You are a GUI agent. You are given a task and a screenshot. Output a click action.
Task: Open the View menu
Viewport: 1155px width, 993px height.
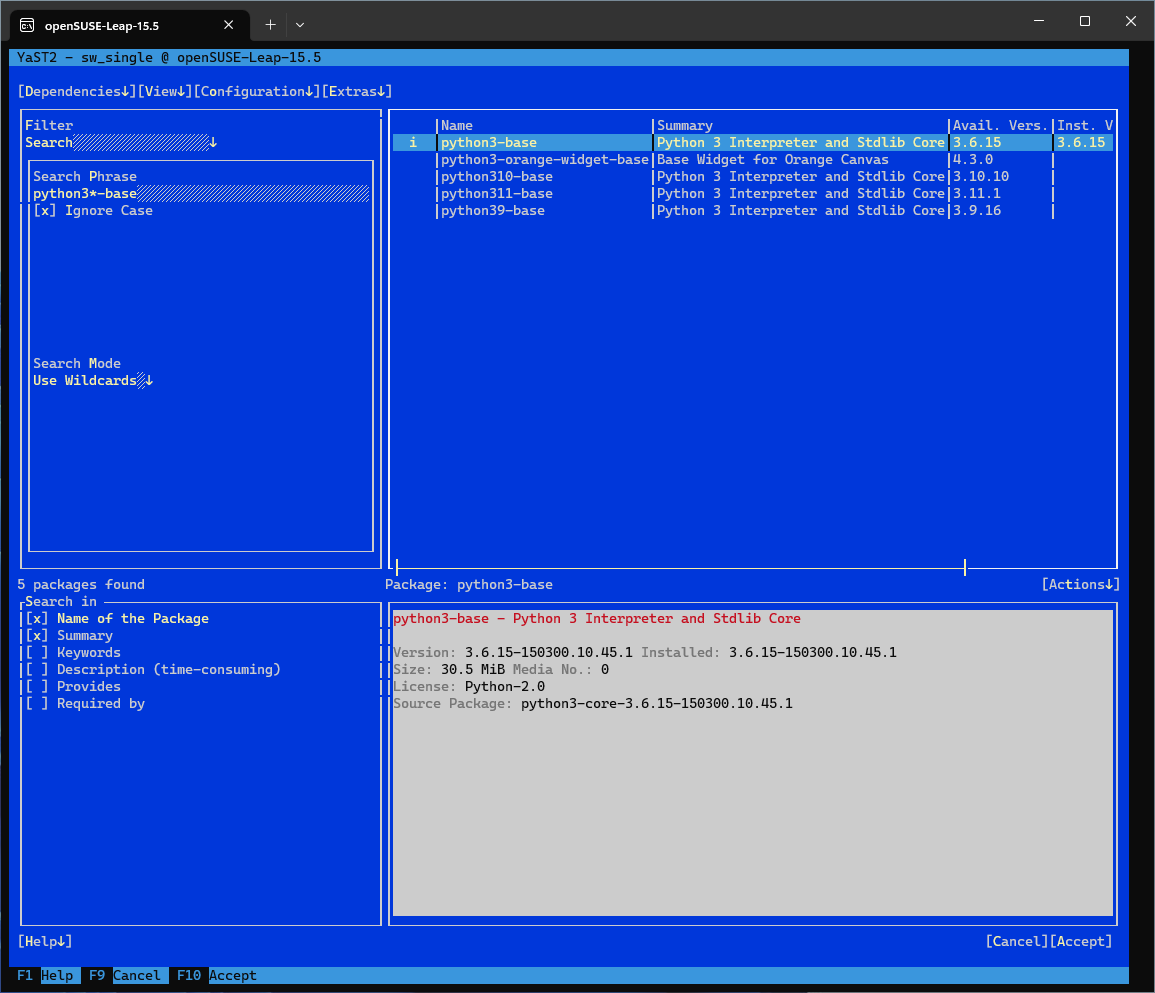[165, 91]
